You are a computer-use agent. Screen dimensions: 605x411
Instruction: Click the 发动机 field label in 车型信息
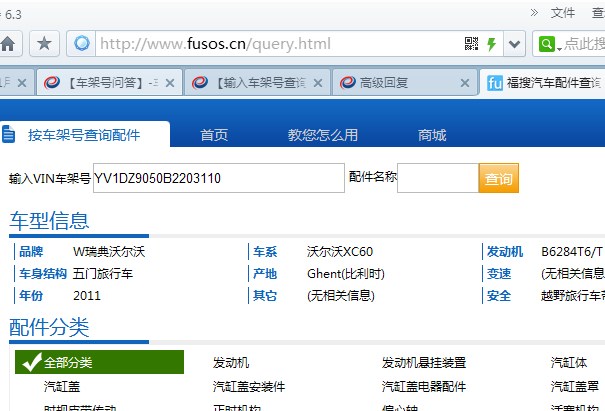[505, 252]
